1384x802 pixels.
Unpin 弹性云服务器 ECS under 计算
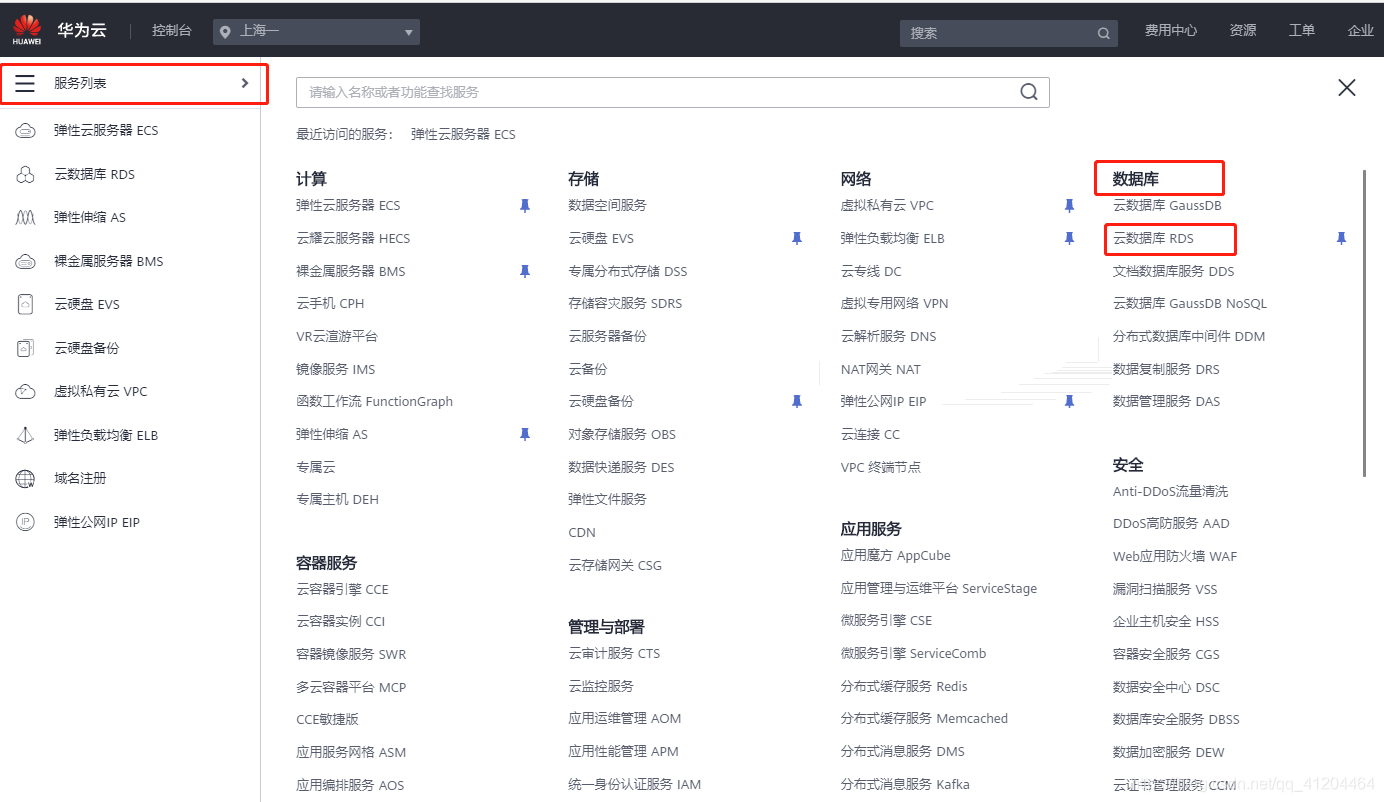coord(524,205)
